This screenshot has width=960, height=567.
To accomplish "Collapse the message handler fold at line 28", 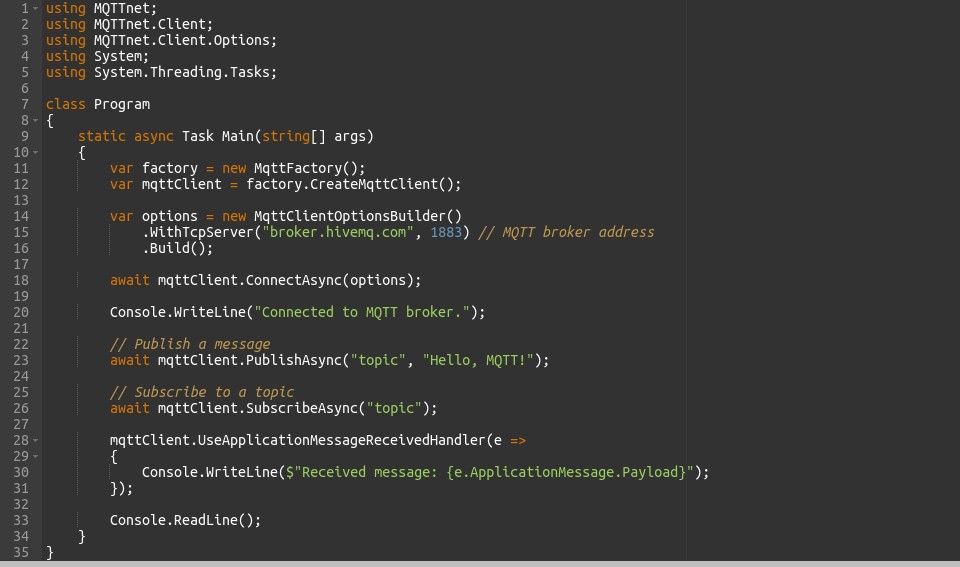I will [x=36, y=440].
